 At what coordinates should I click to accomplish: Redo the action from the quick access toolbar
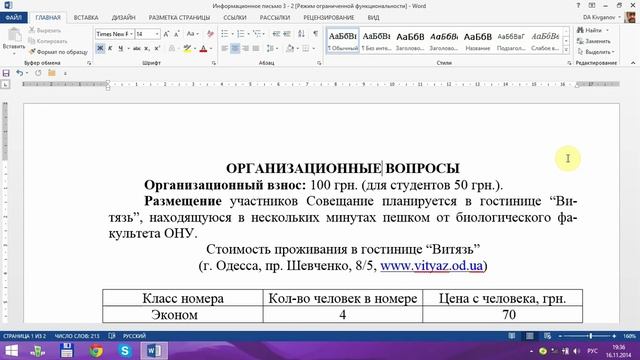click(x=38, y=73)
